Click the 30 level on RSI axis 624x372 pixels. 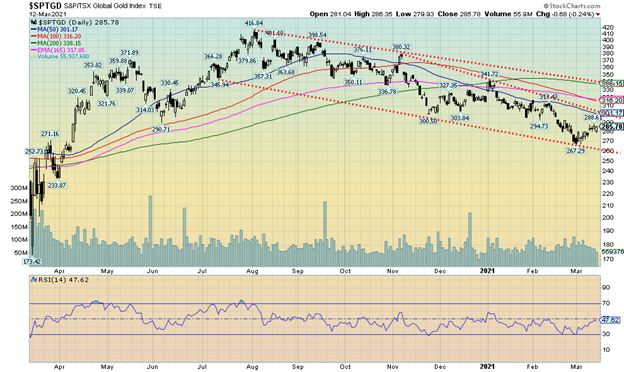(x=606, y=334)
